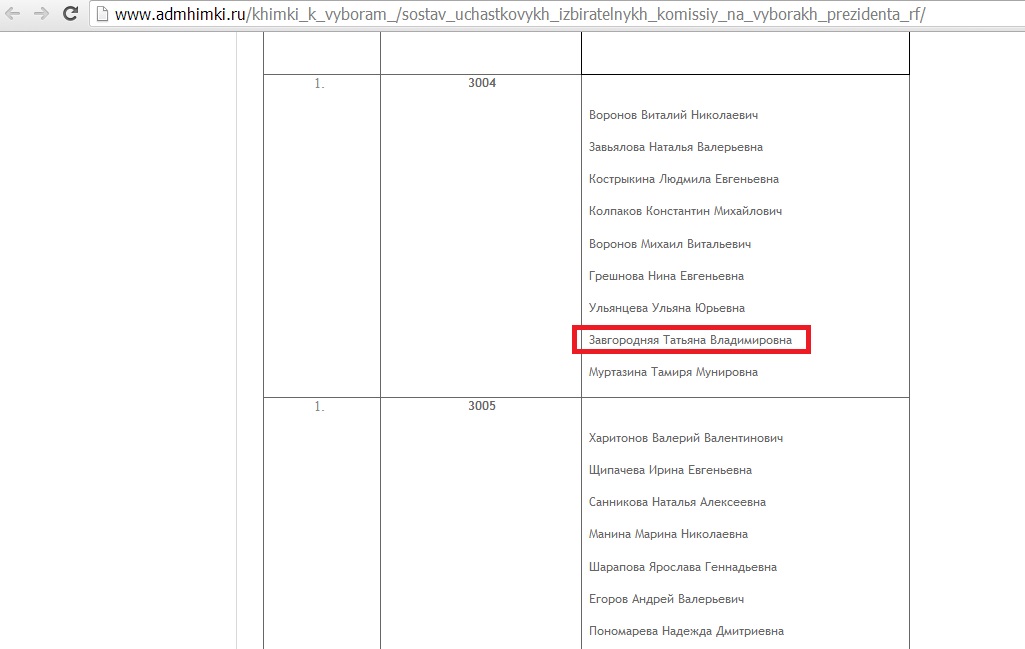Click the browser forward arrow
Screen dimensions: 1025x649
coord(41,14)
